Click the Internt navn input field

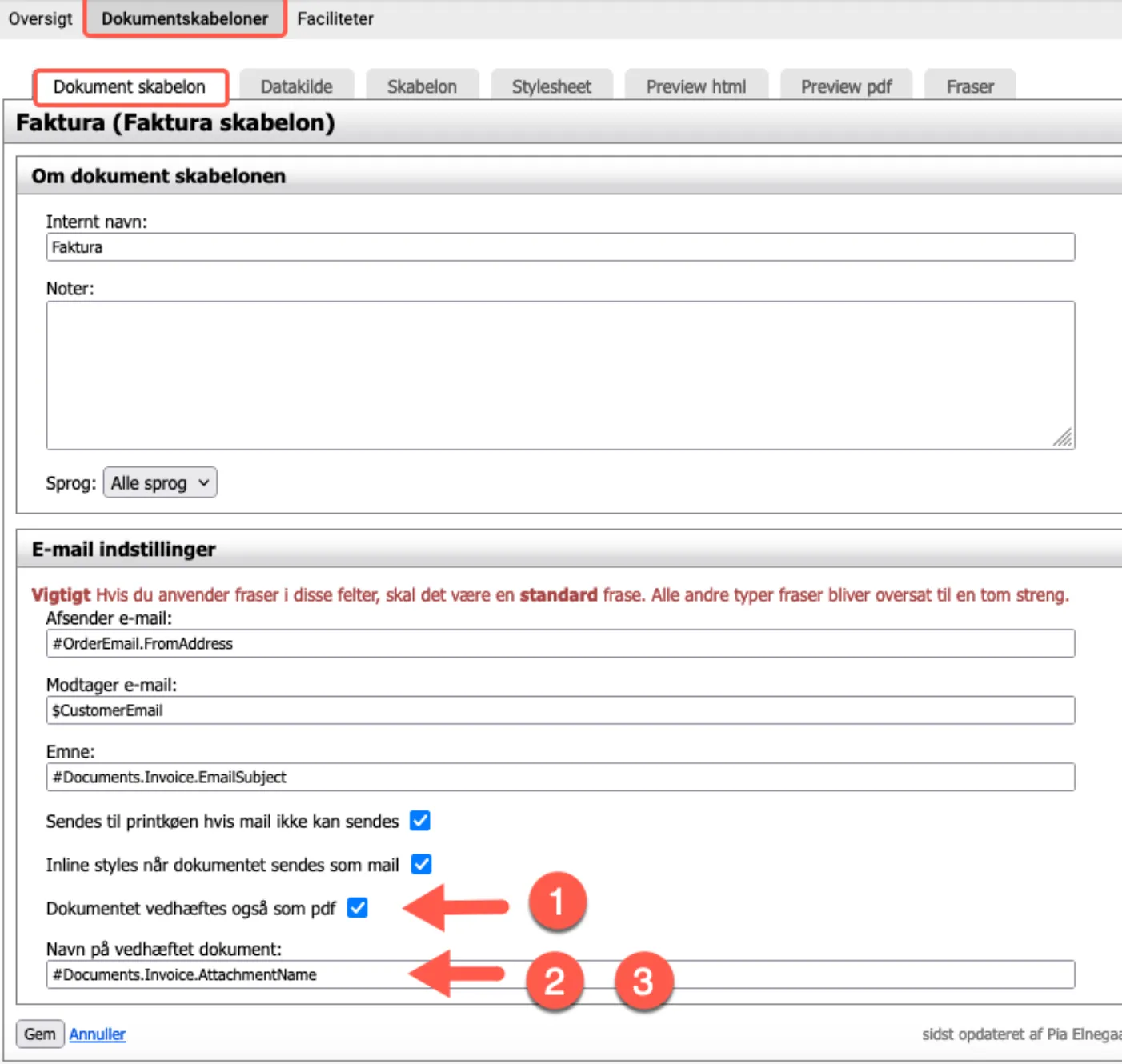tap(560, 247)
